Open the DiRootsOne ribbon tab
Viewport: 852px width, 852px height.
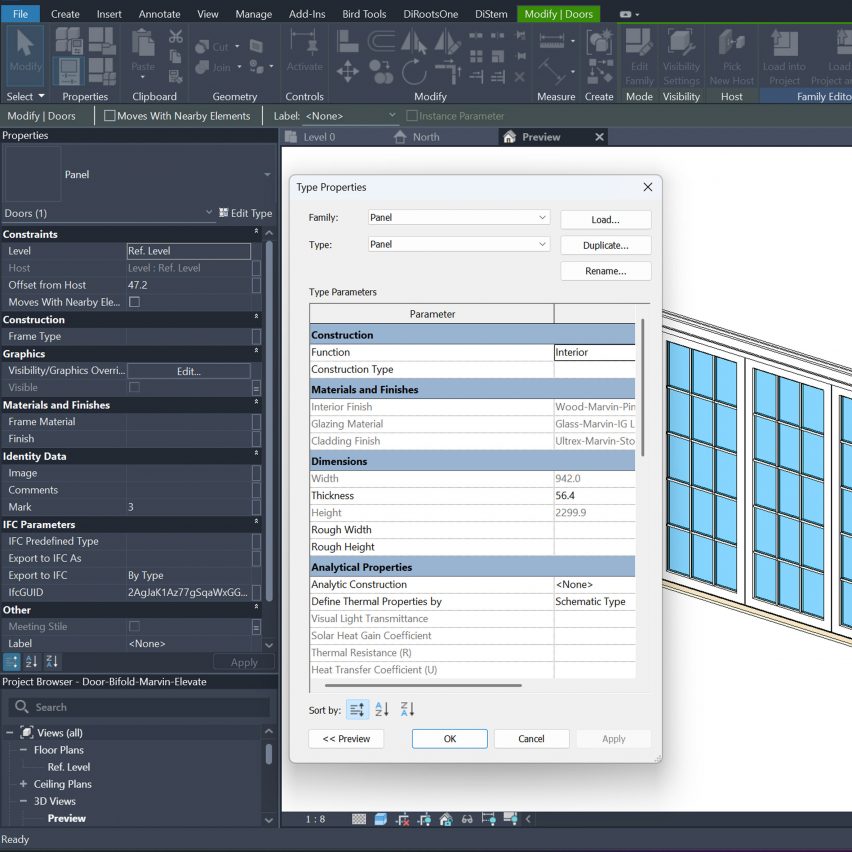pyautogui.click(x=430, y=14)
